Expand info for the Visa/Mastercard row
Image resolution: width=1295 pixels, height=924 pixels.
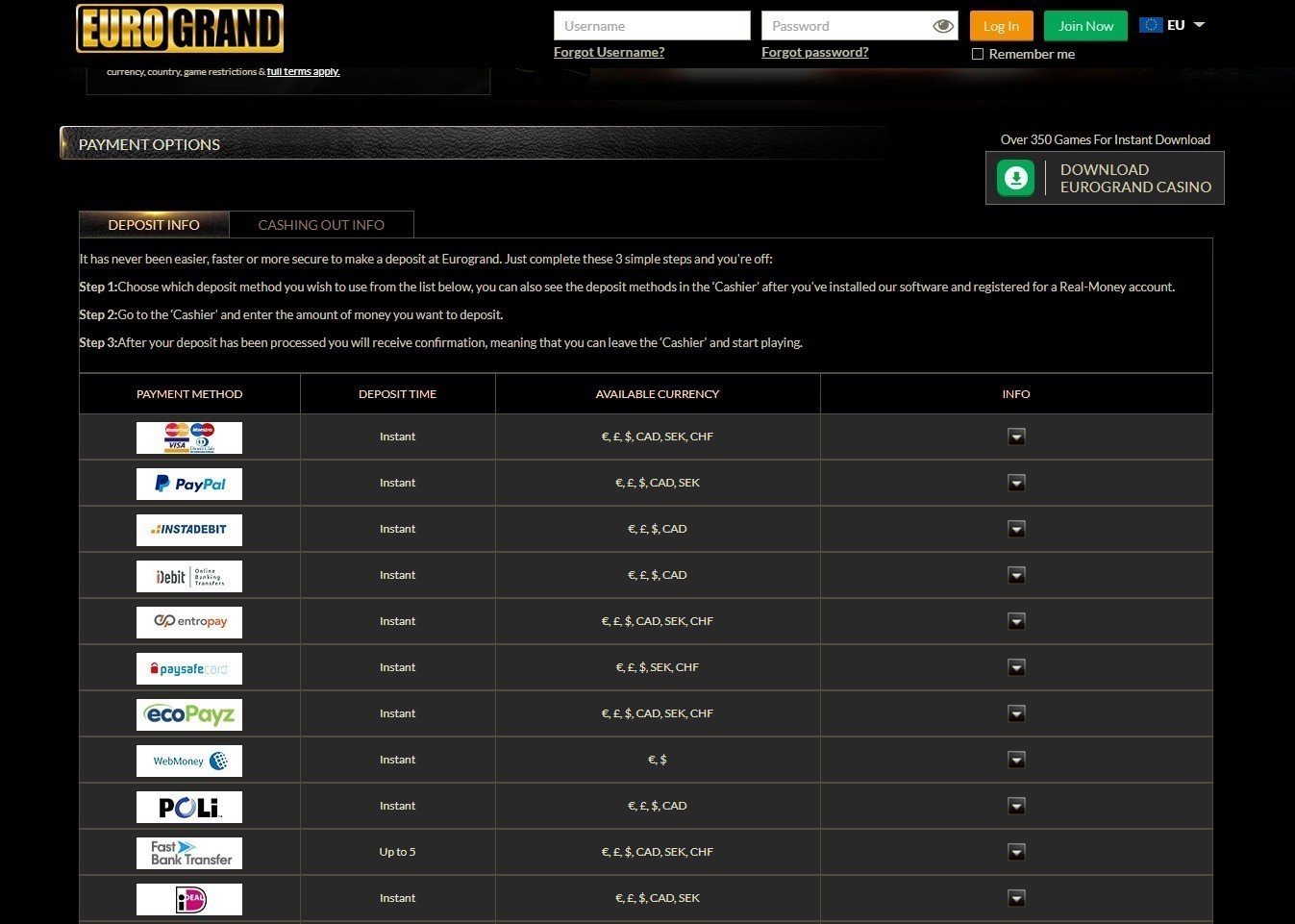click(1016, 436)
